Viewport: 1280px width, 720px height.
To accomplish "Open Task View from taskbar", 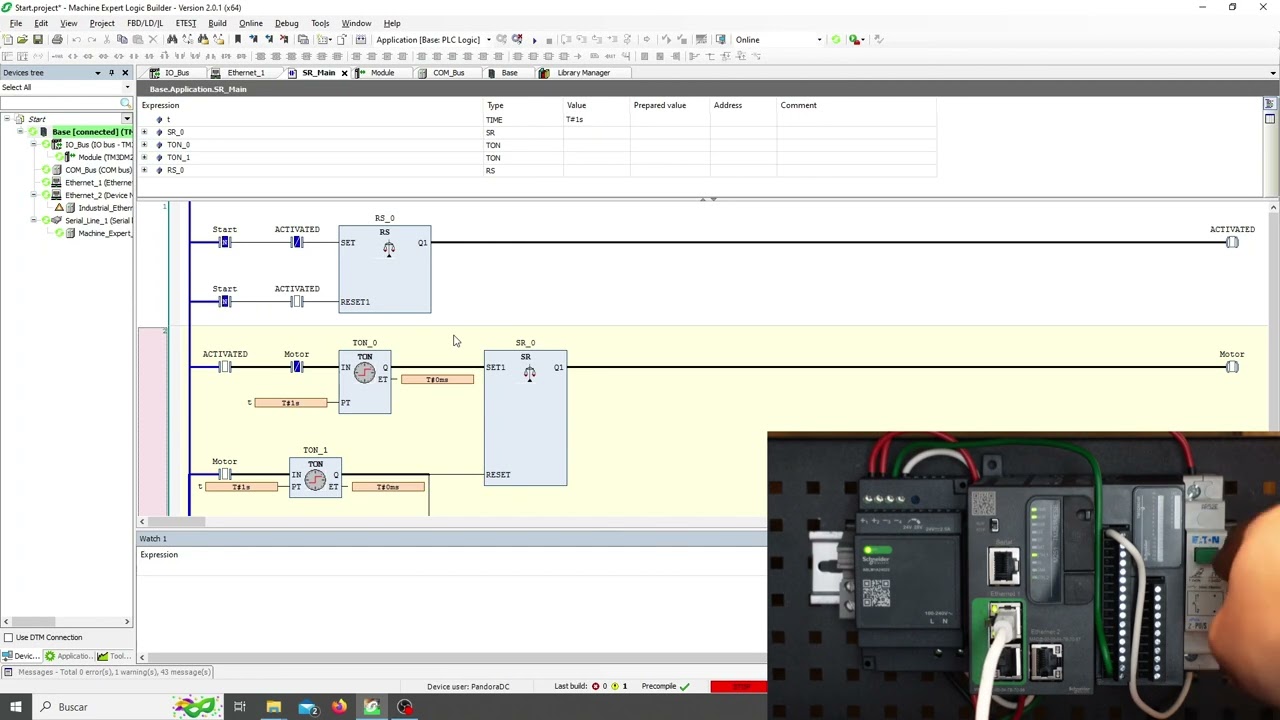I will (x=240, y=707).
